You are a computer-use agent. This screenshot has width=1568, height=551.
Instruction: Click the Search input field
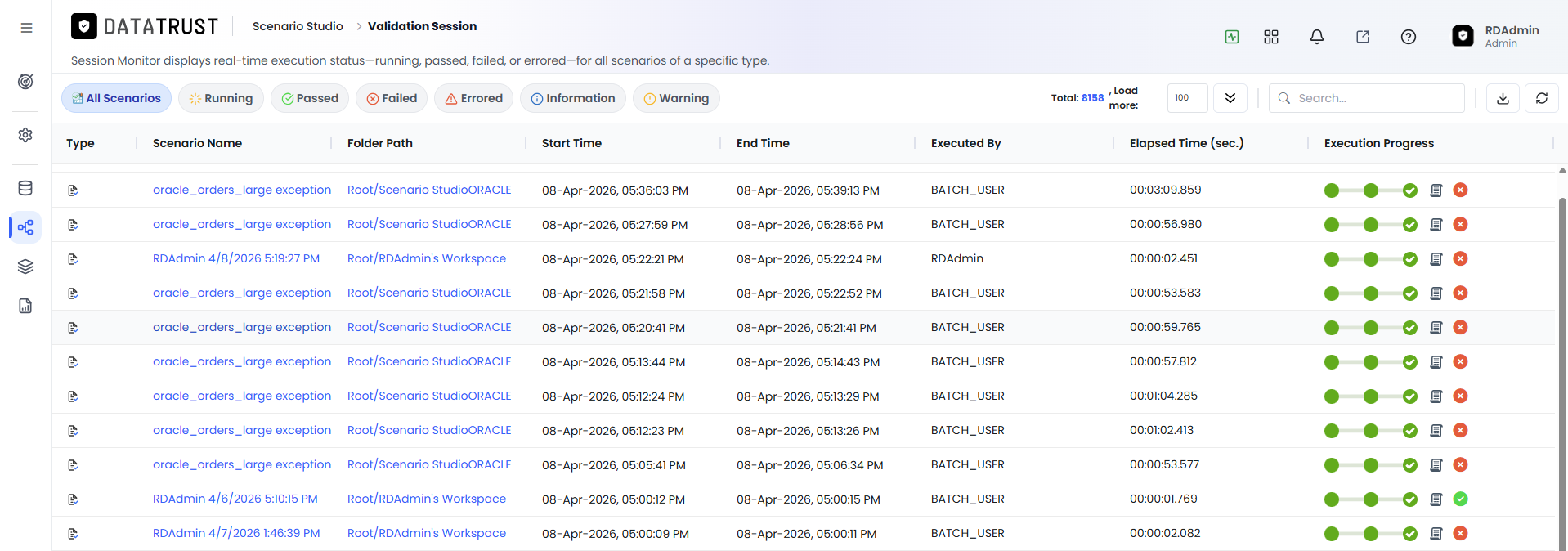(1367, 98)
